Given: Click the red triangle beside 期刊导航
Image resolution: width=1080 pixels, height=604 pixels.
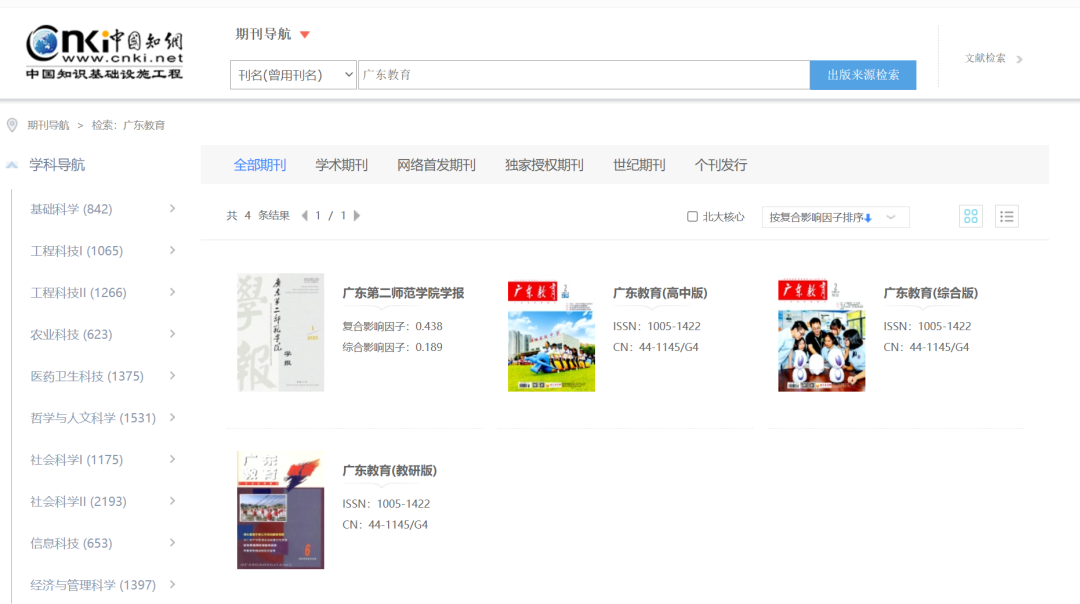Looking at the screenshot, I should (x=304, y=33).
